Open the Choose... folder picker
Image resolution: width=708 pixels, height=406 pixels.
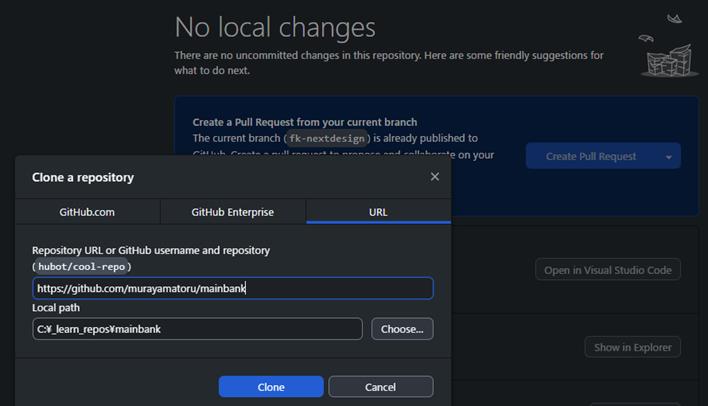402,329
